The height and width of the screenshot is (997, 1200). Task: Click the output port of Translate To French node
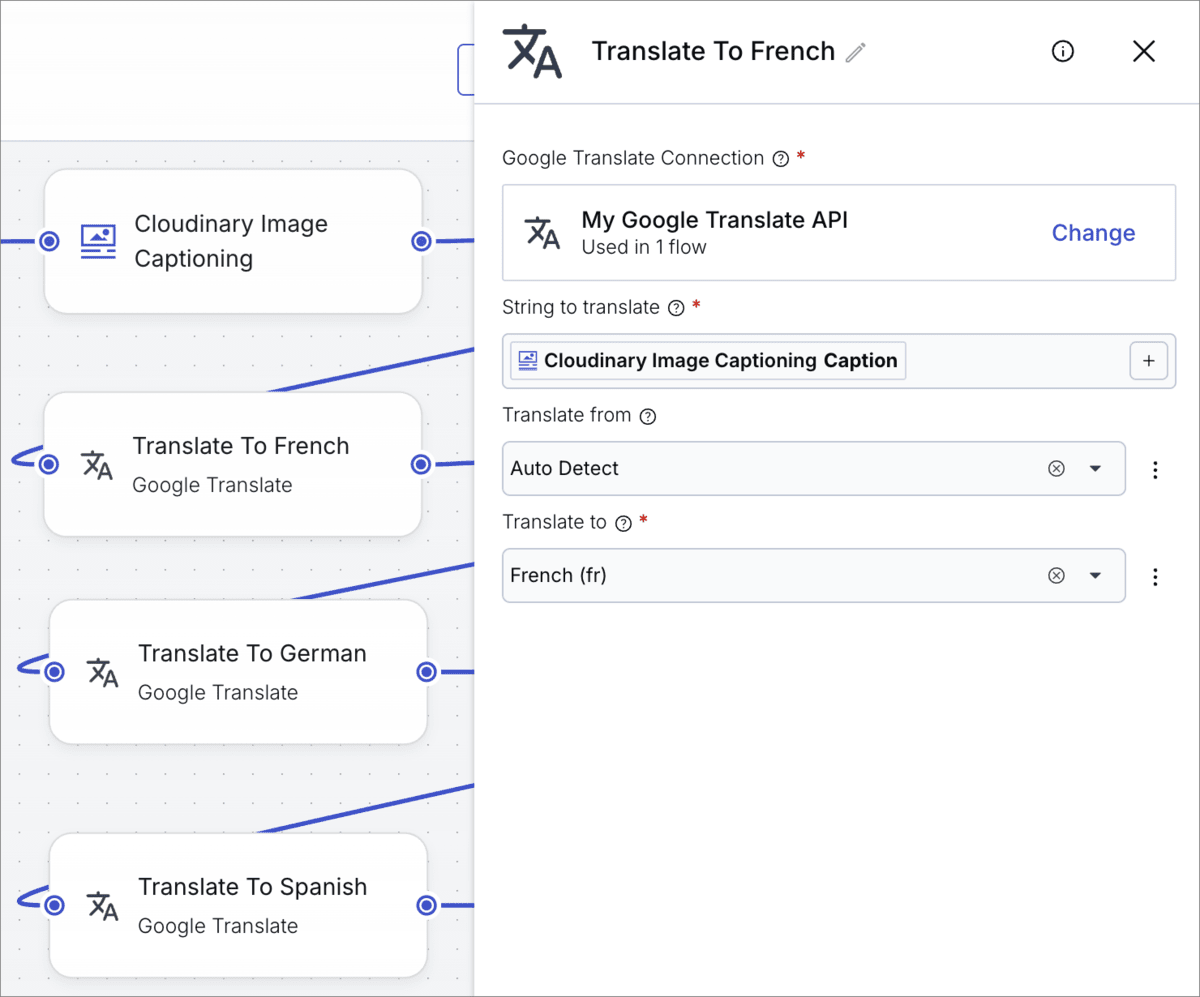tap(421, 464)
